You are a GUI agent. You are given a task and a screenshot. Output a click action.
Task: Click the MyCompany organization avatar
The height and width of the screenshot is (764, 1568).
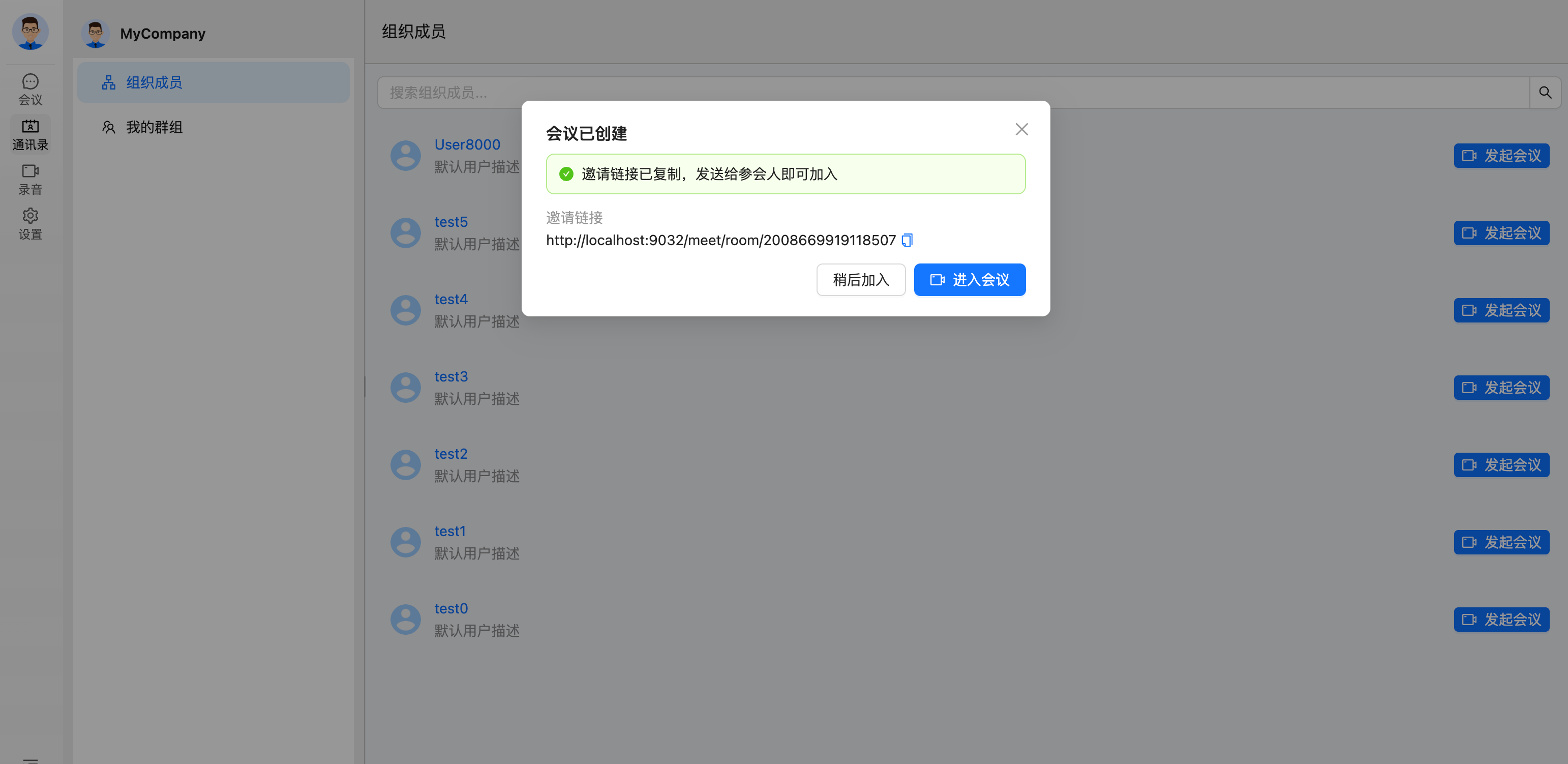point(95,34)
